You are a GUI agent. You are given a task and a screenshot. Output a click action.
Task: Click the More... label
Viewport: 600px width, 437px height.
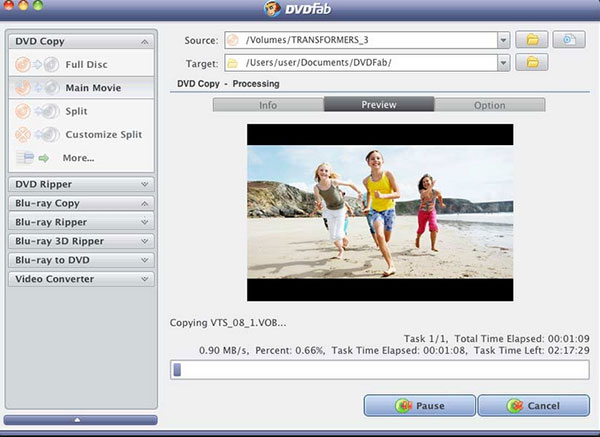point(78,158)
